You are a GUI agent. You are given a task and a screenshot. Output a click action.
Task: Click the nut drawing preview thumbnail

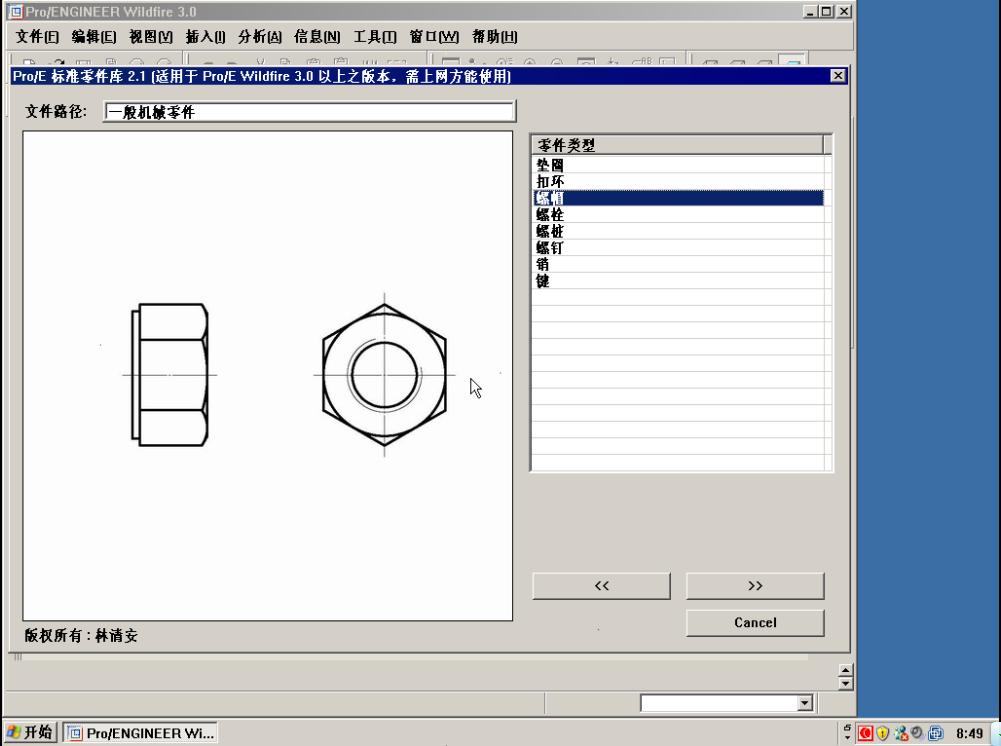pyautogui.click(x=267, y=376)
